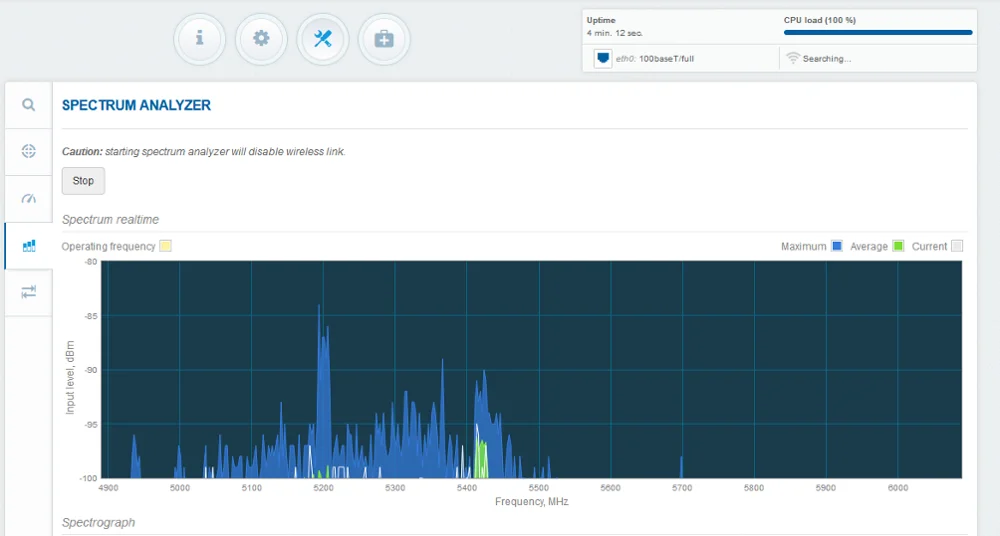Screen dimensions: 1000x536
Task: Open the Information page icon
Action: click(200, 39)
